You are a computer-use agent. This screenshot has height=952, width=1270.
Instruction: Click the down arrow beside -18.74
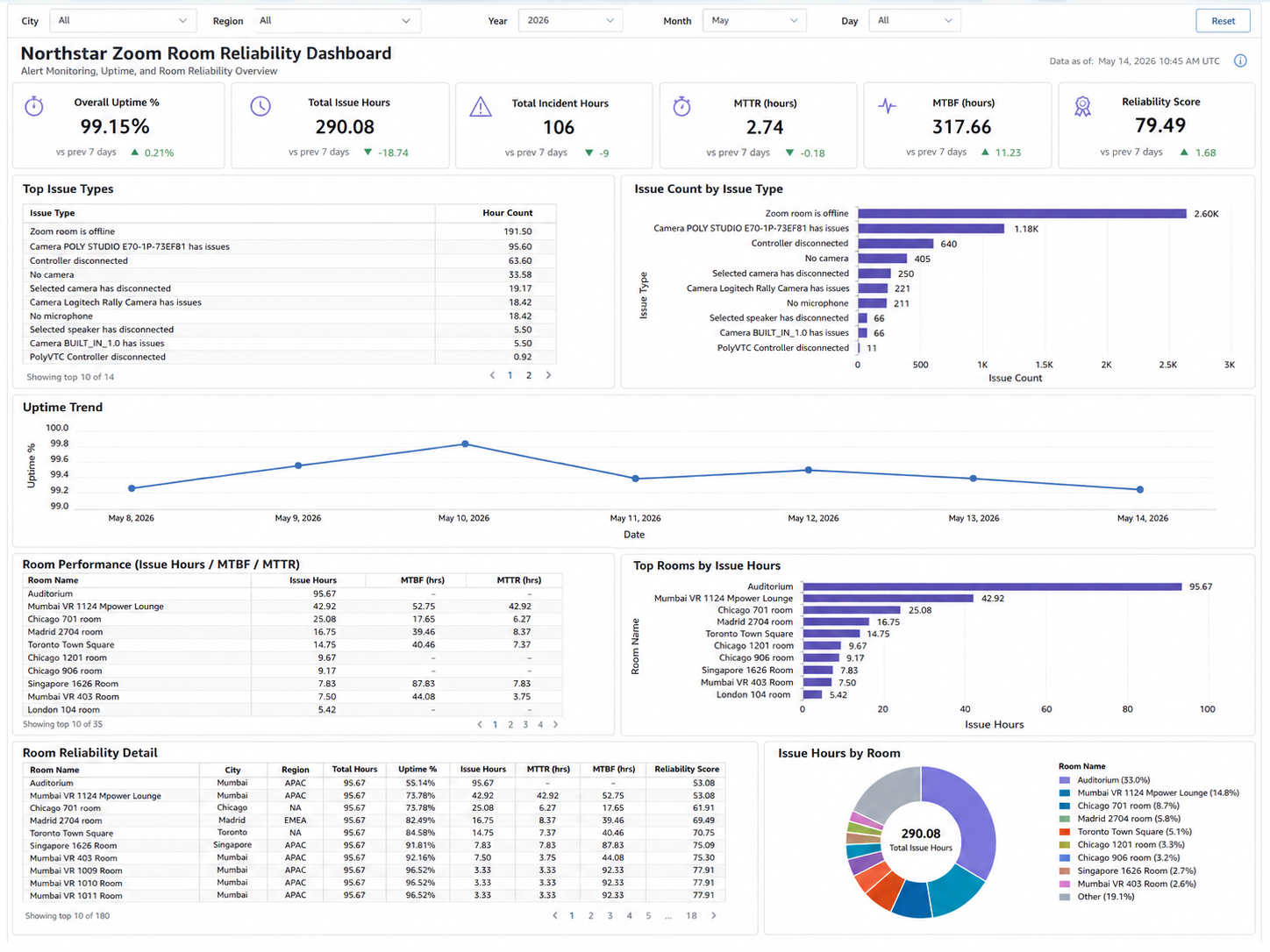coord(367,153)
